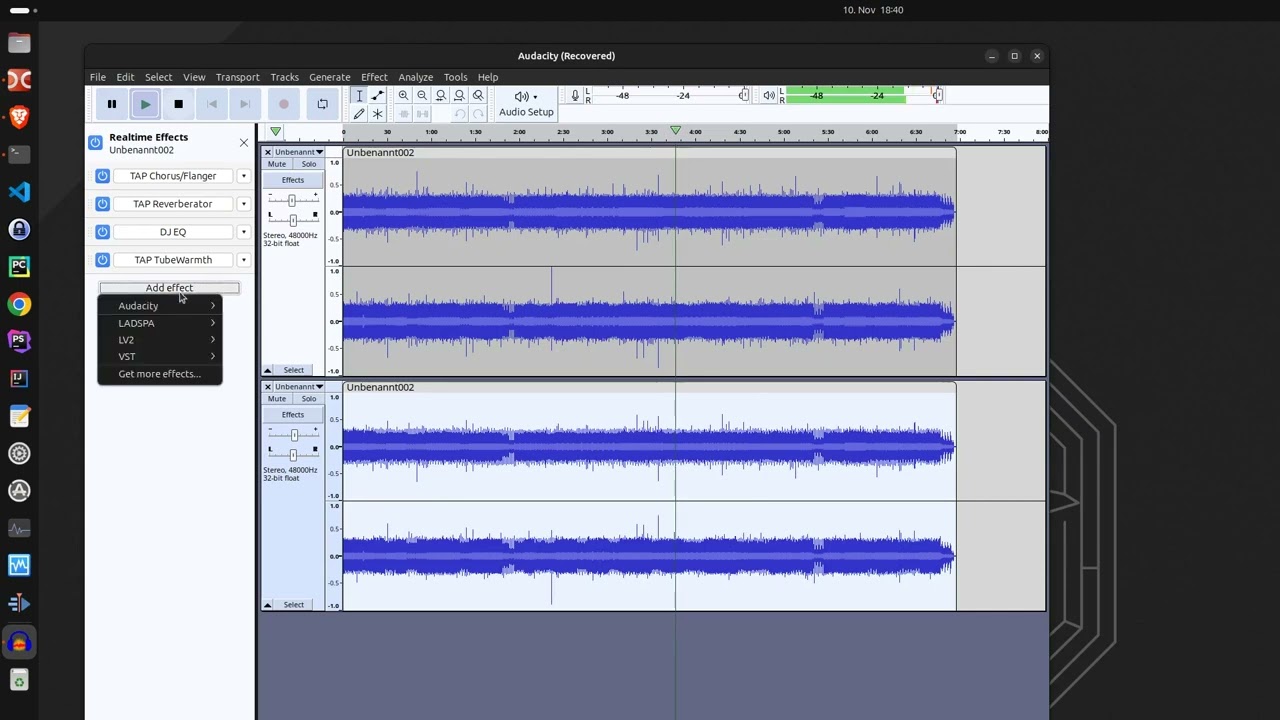Select the Selection tool (I-beam)
The width and height of the screenshot is (1280, 720).
(359, 96)
